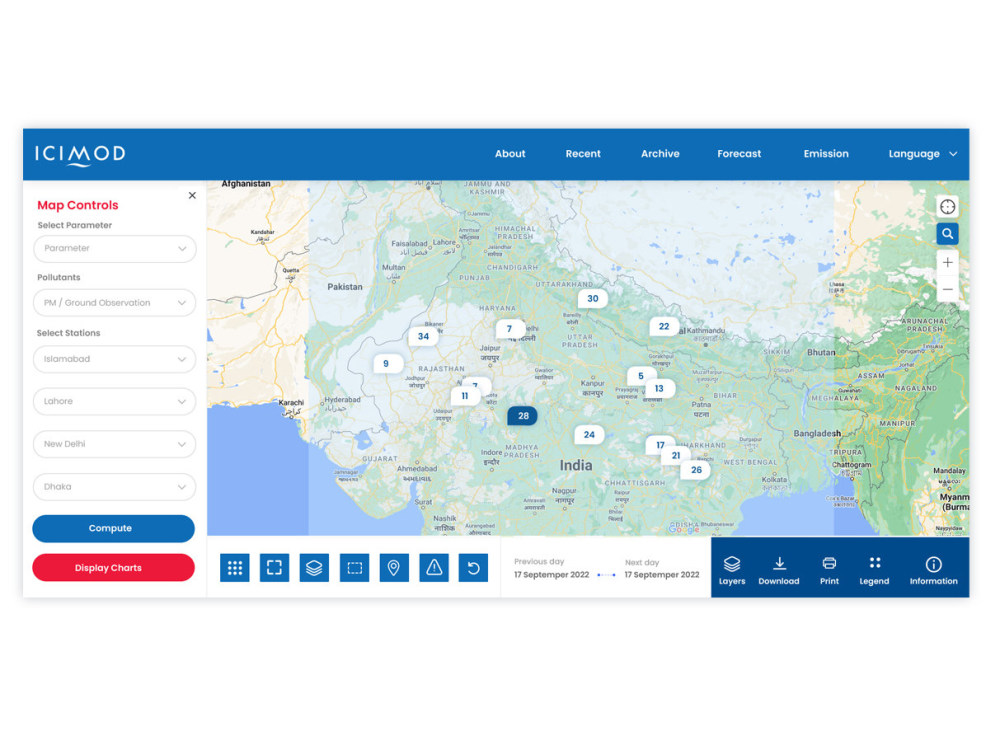The height and width of the screenshot is (750, 1000).
Task: Go to Next day 17 September
Action: point(662,569)
